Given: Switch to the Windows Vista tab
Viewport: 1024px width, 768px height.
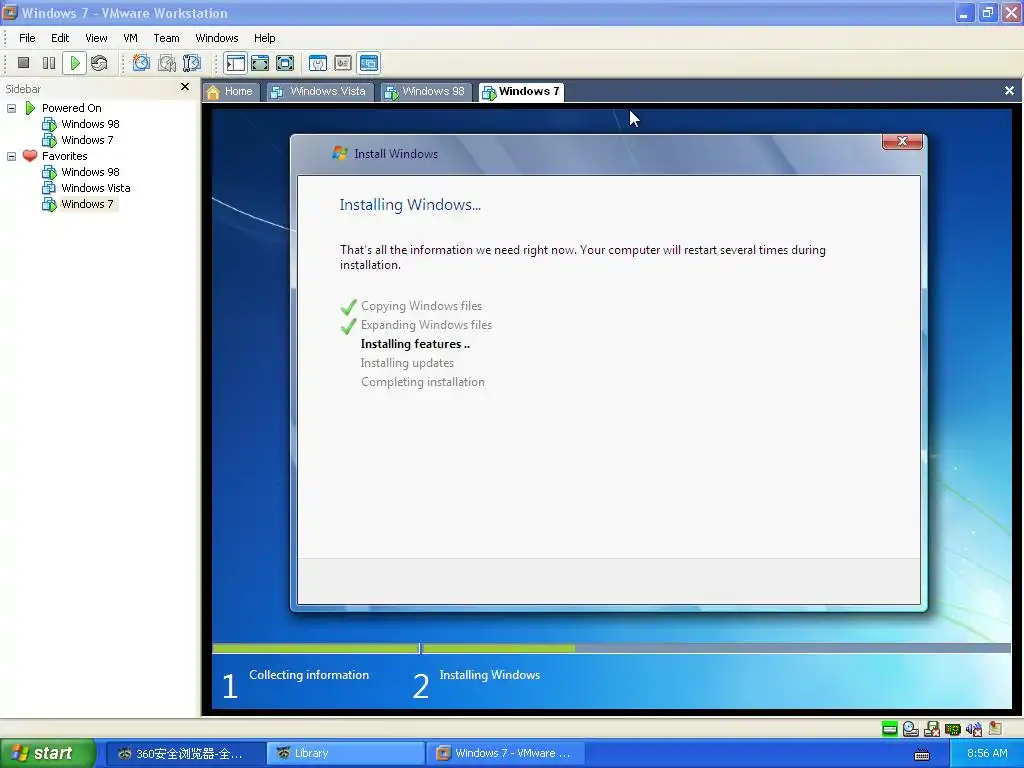Looking at the screenshot, I should click(x=319, y=91).
